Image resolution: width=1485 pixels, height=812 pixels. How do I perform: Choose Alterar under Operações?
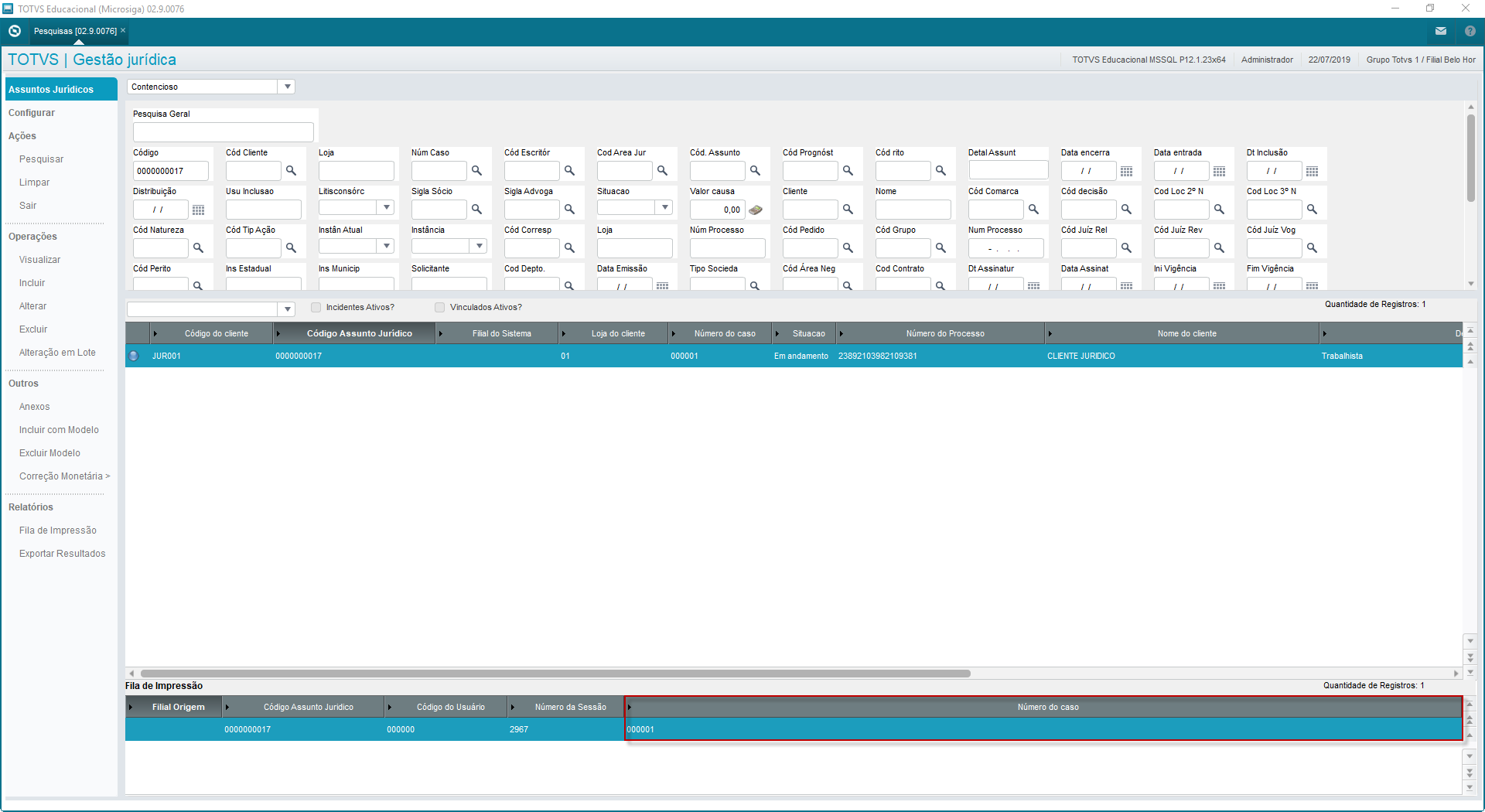[33, 306]
